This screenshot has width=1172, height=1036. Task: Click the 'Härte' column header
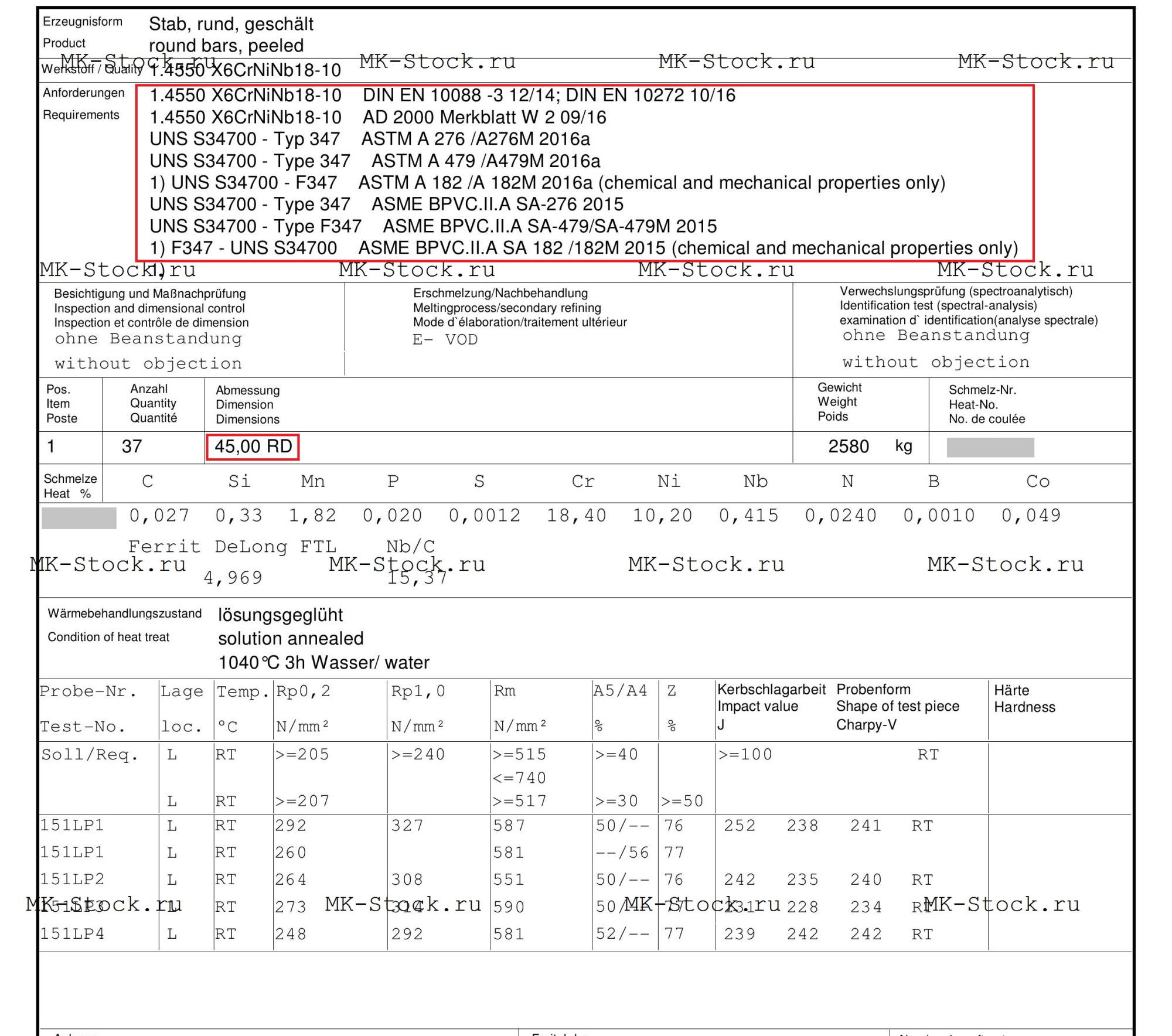point(1011,690)
